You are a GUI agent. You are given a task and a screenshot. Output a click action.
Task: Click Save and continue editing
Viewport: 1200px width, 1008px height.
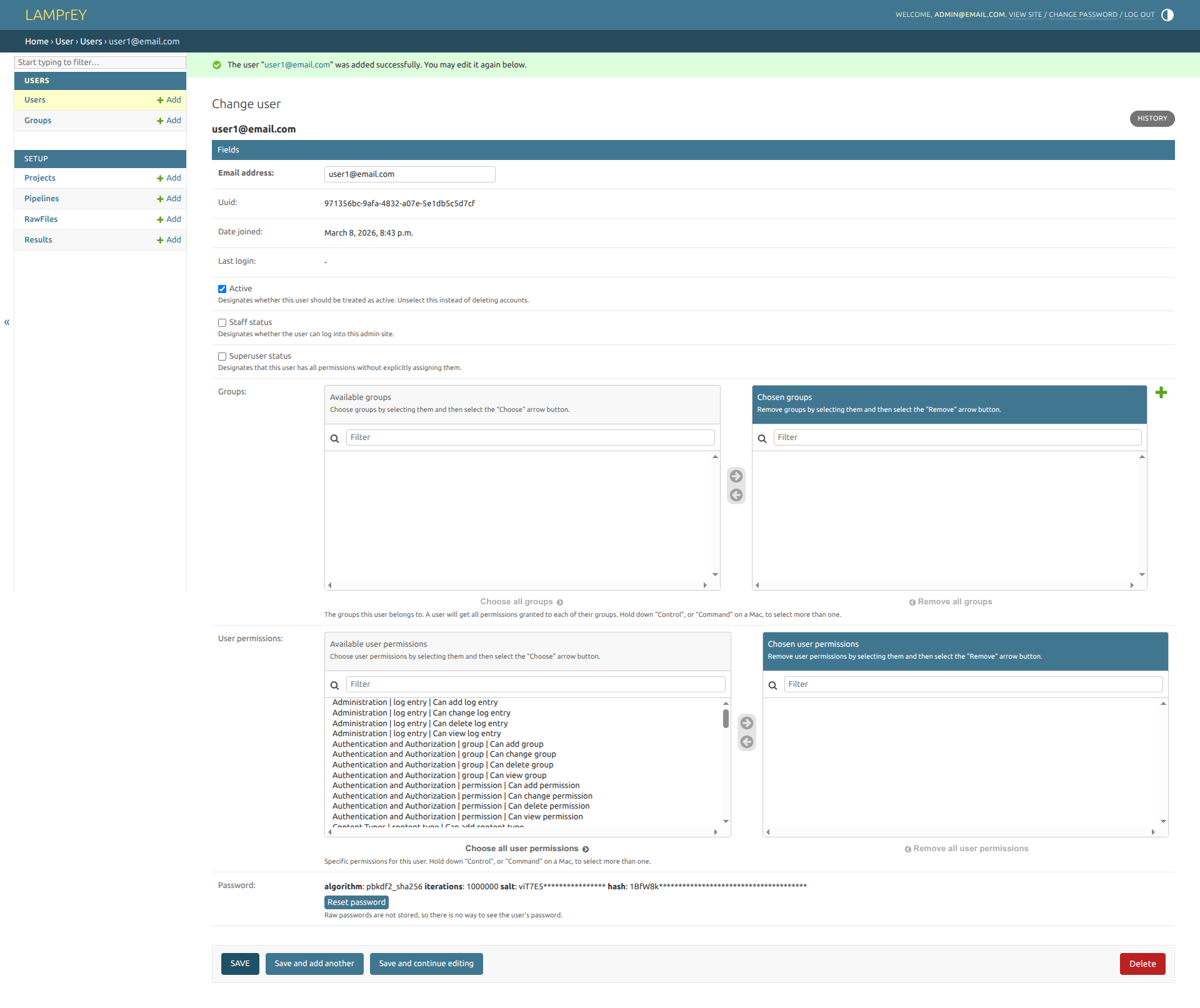click(426, 964)
